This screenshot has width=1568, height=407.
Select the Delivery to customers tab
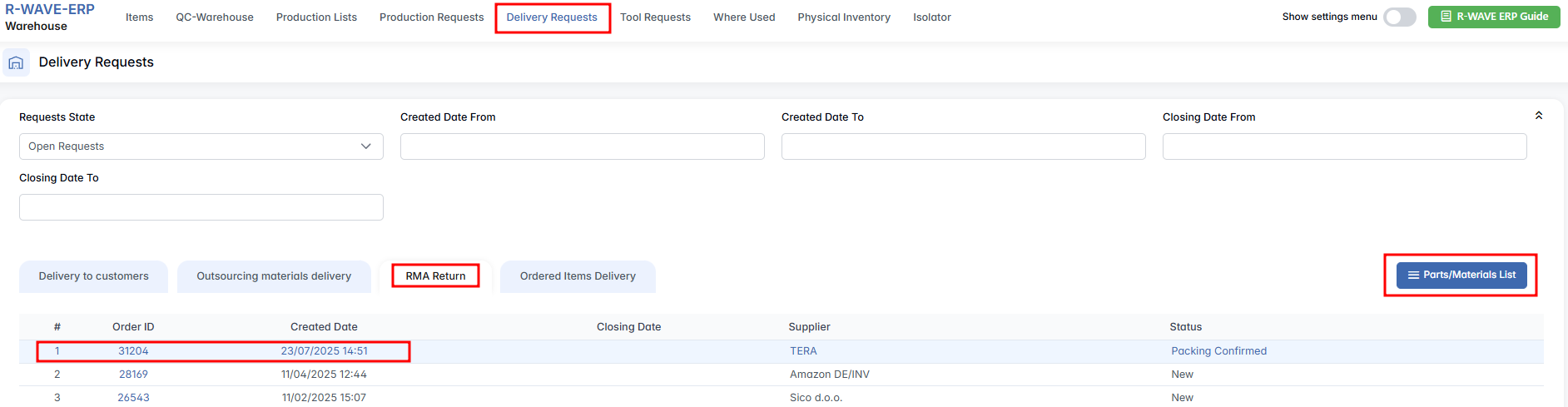[93, 276]
